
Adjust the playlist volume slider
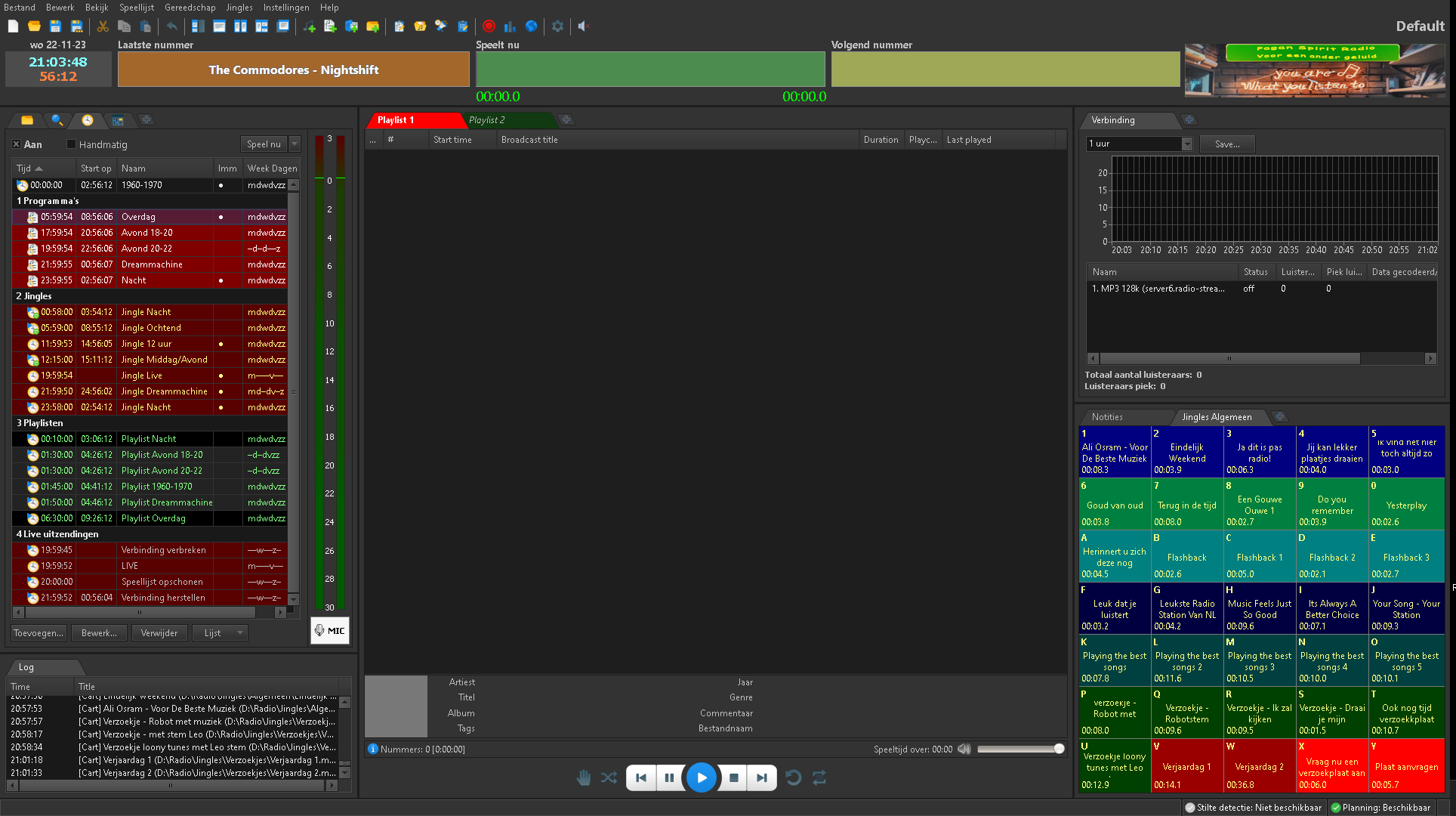pos(1020,749)
